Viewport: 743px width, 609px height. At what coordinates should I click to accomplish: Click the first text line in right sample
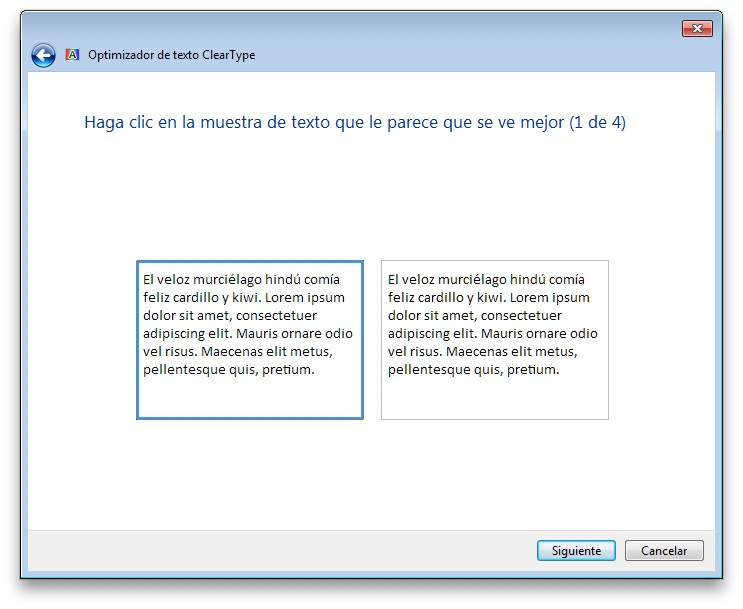coord(486,280)
